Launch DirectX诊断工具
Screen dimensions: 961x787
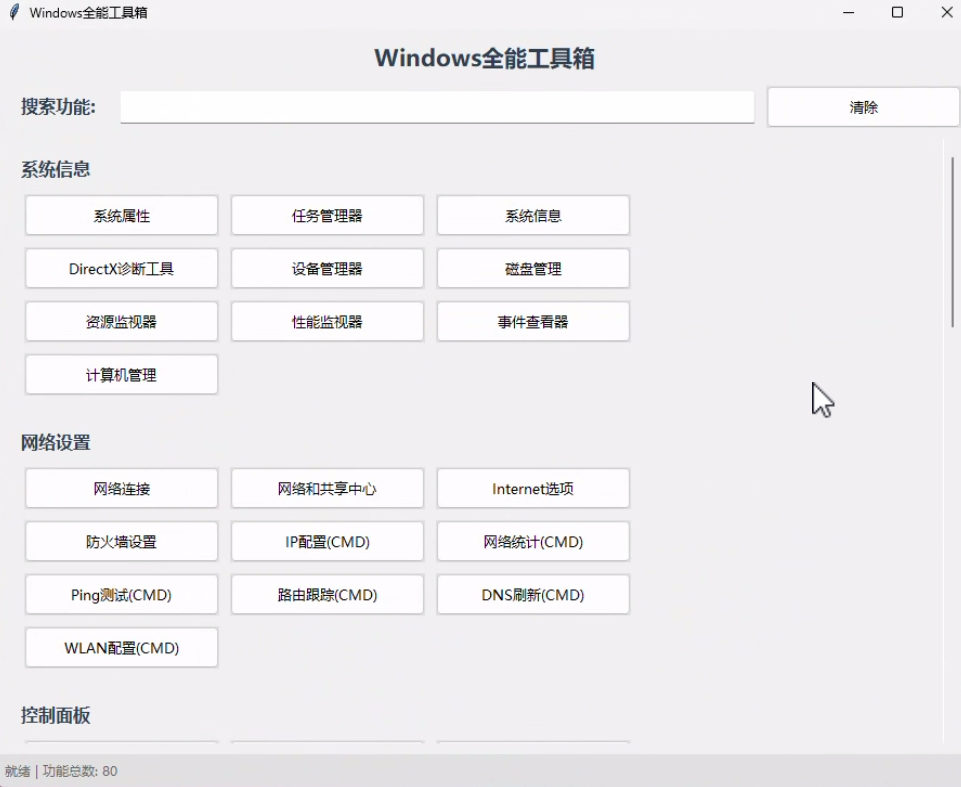click(121, 268)
